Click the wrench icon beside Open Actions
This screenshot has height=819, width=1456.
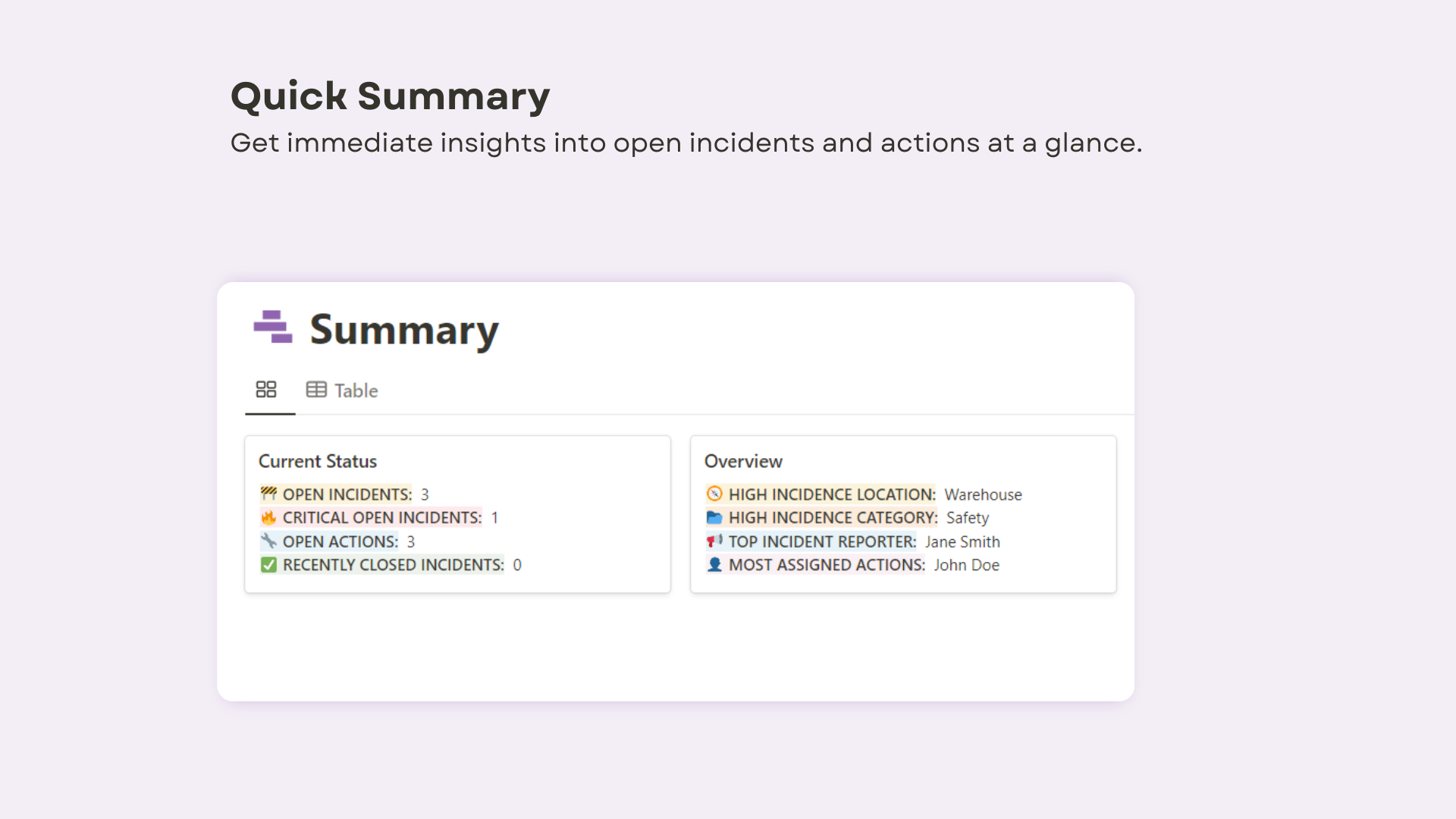[x=268, y=541]
